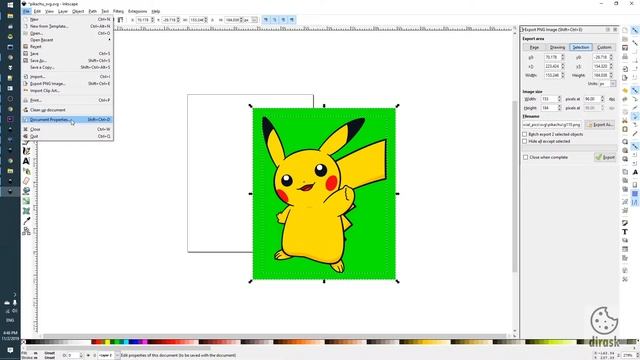Select the Connector tool in the toolbox

click(26, 231)
